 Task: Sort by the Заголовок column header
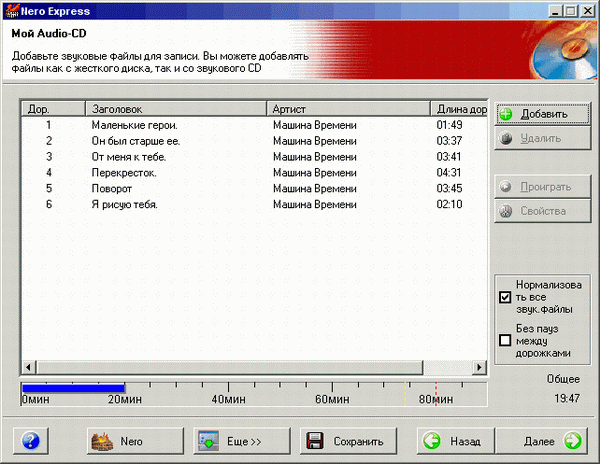[176, 109]
